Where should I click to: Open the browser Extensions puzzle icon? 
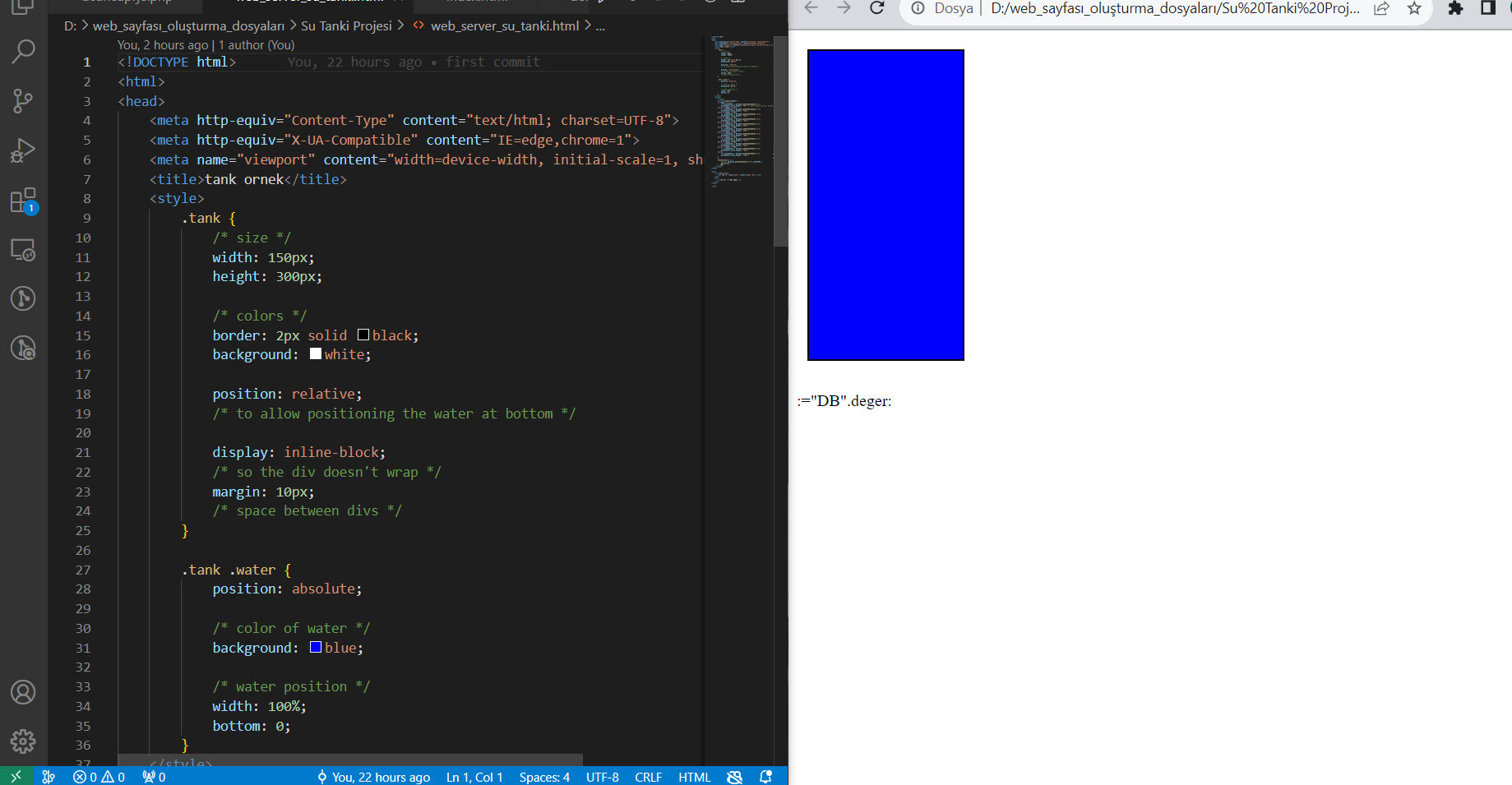pos(1455,8)
